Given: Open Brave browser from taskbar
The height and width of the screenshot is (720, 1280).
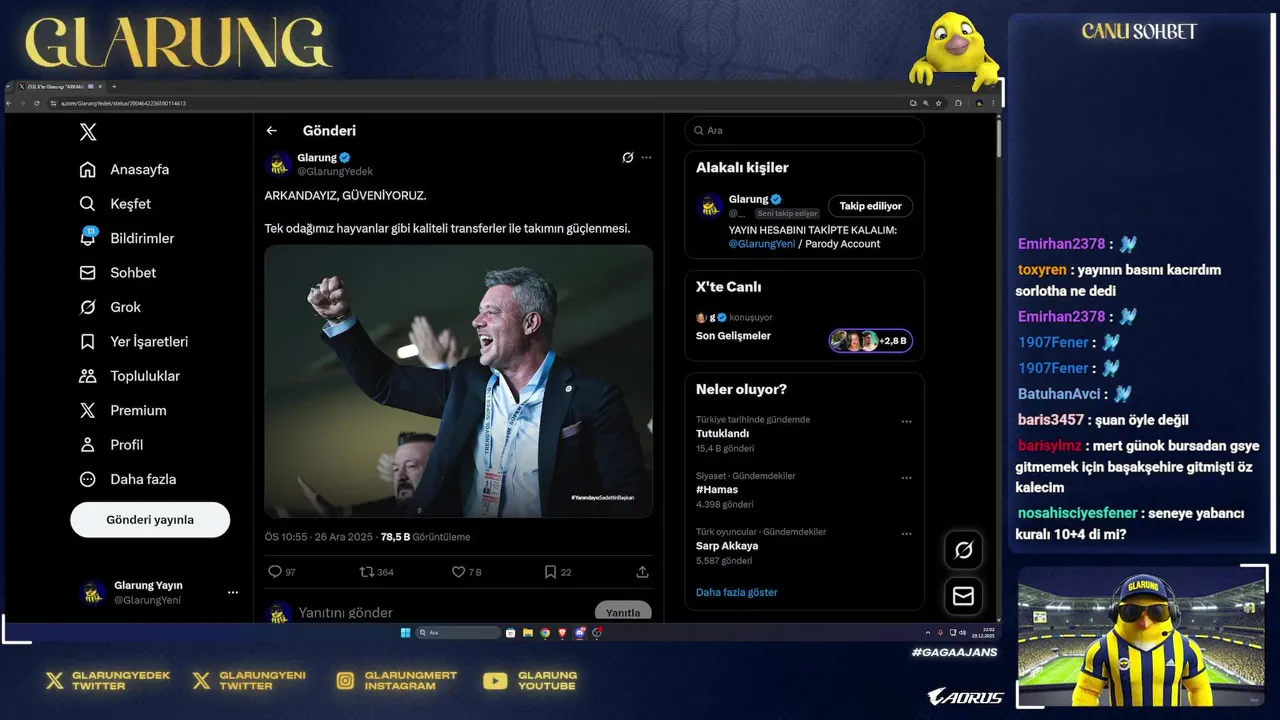Looking at the screenshot, I should tap(562, 633).
